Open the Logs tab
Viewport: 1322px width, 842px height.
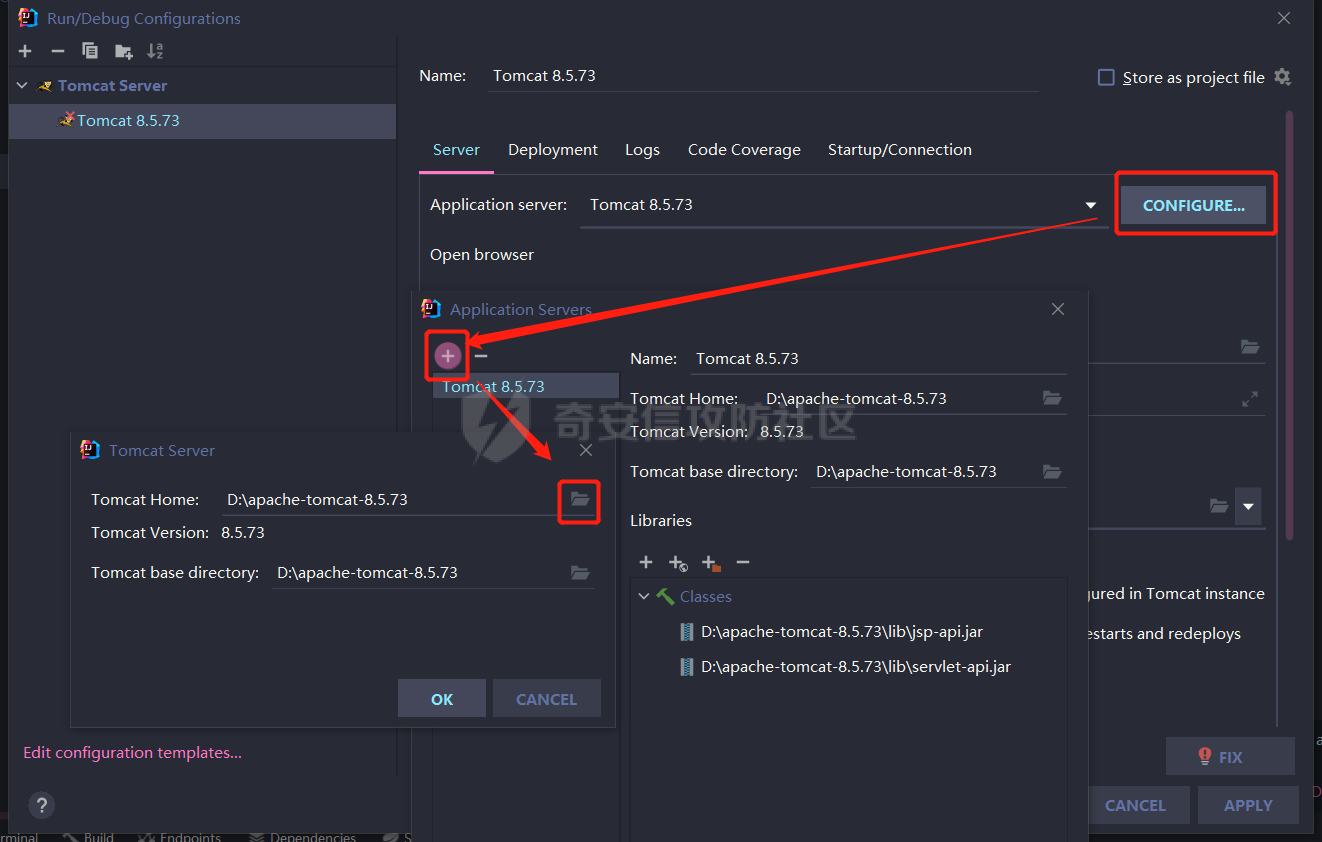tap(642, 150)
